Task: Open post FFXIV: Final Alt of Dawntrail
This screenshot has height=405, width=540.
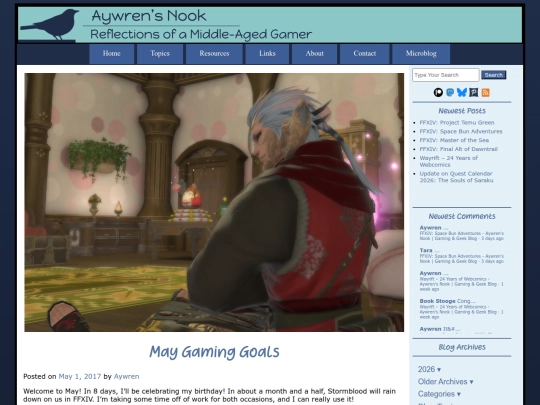Action: [x=458, y=149]
